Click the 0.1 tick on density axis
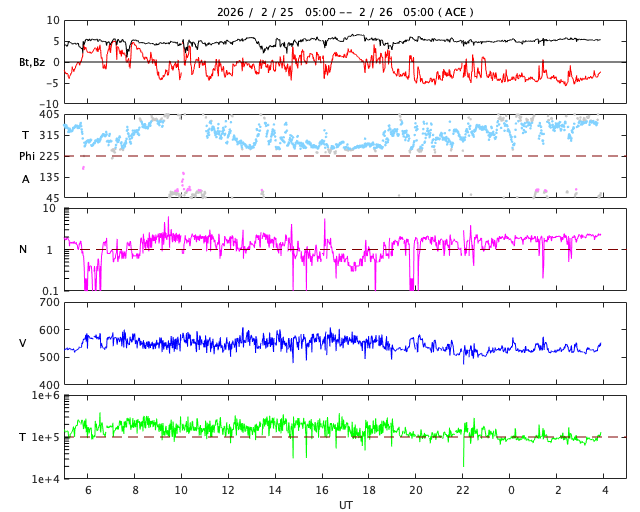This screenshot has height=512, width=640. coord(50,291)
